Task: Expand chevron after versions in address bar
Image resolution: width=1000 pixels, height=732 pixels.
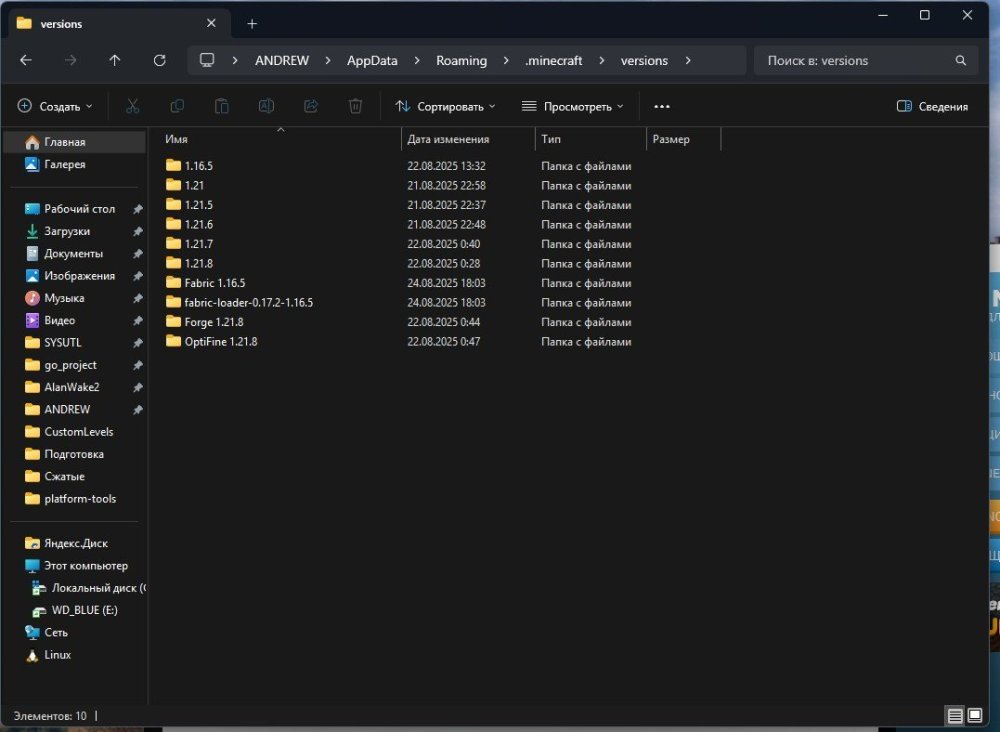Action: 688,61
